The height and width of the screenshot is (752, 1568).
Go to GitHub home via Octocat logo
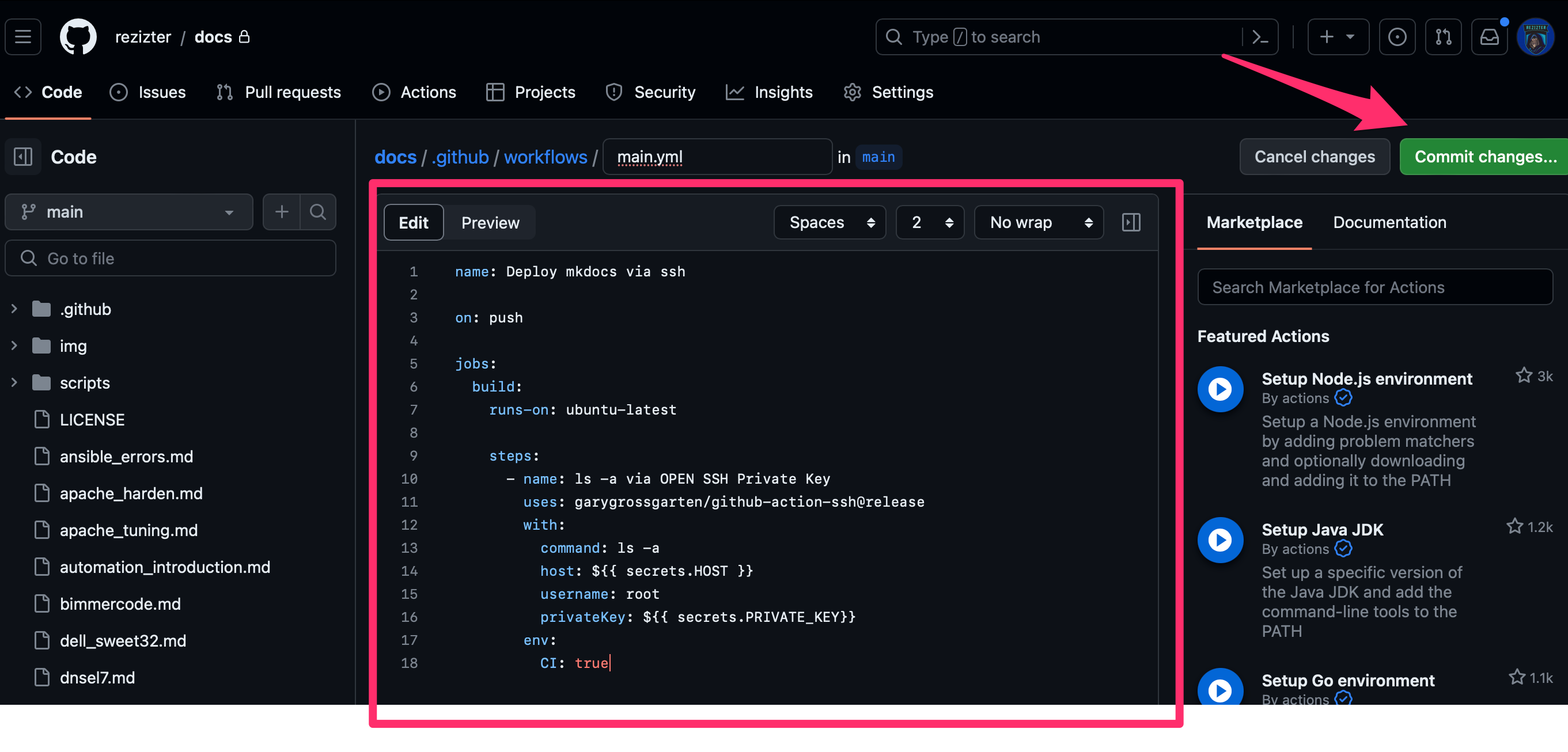pyautogui.click(x=78, y=37)
